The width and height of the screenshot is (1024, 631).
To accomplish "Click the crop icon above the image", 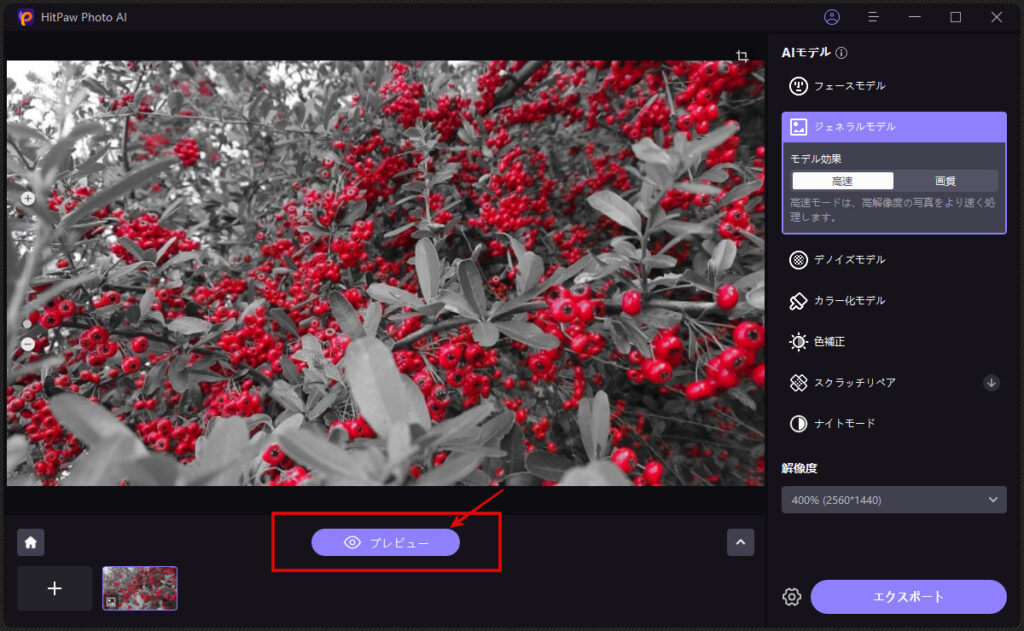I will pyautogui.click(x=742, y=56).
